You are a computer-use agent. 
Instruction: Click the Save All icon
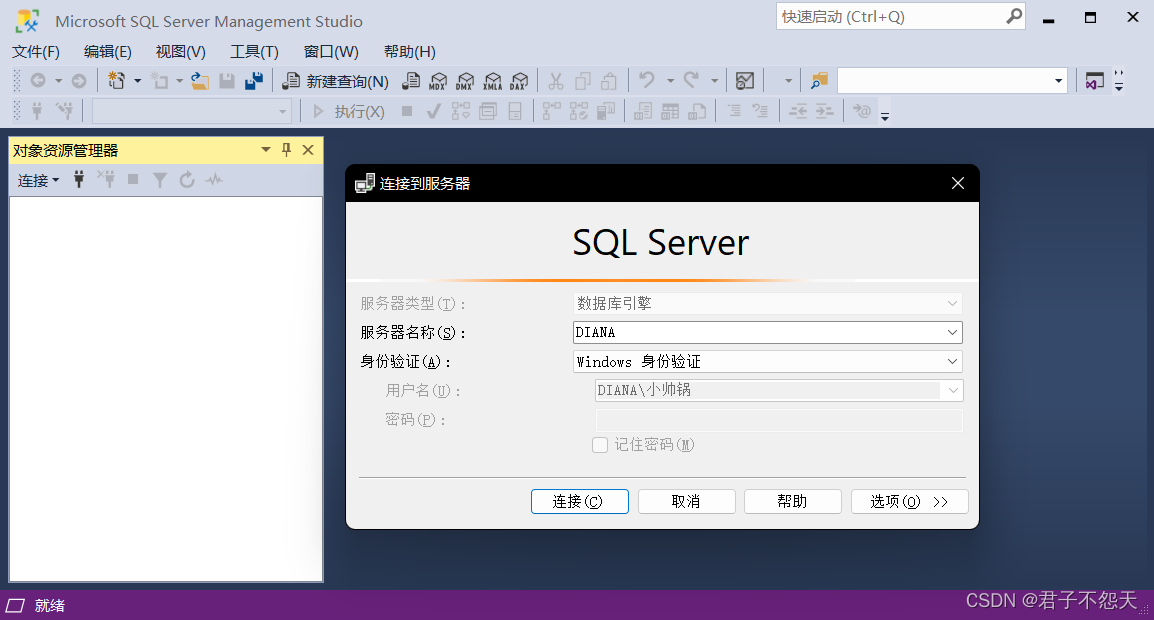[x=254, y=80]
